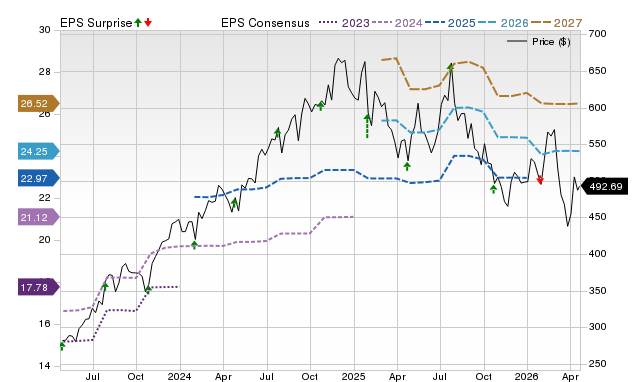Click the 20 label on EPS axis
Viewport: 640px width, 382px height.
(45, 240)
